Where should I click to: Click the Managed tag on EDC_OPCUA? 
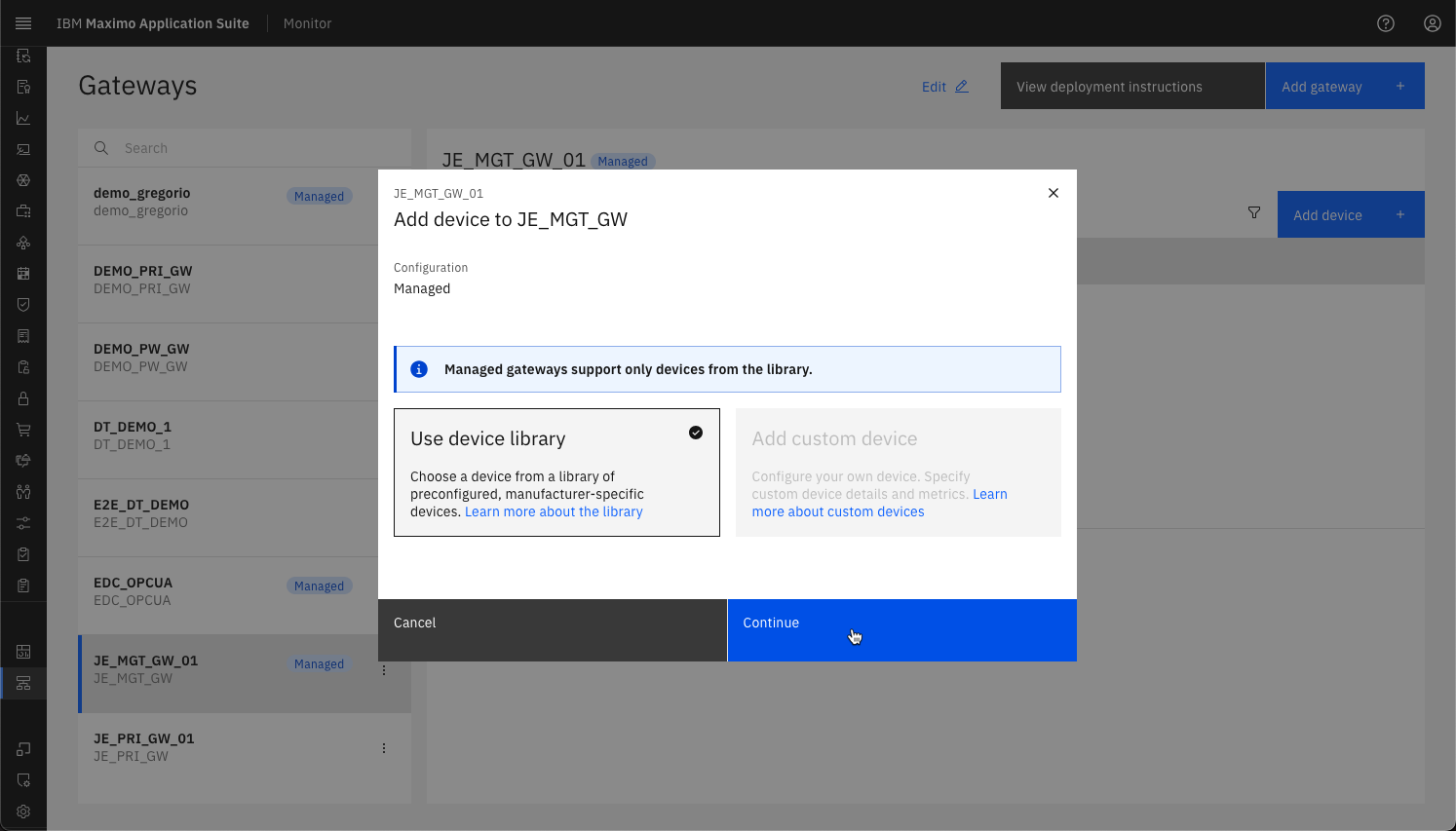click(319, 585)
